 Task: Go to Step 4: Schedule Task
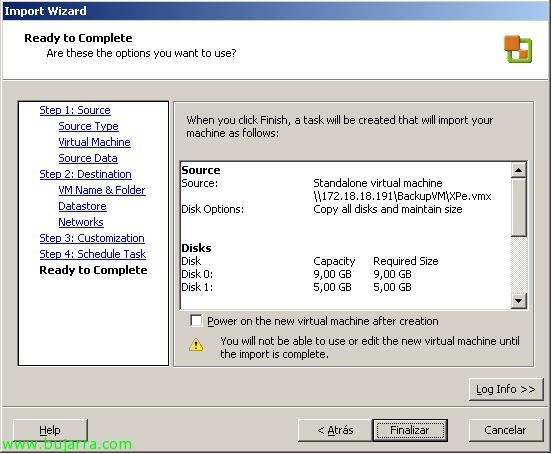pyautogui.click(x=93, y=254)
